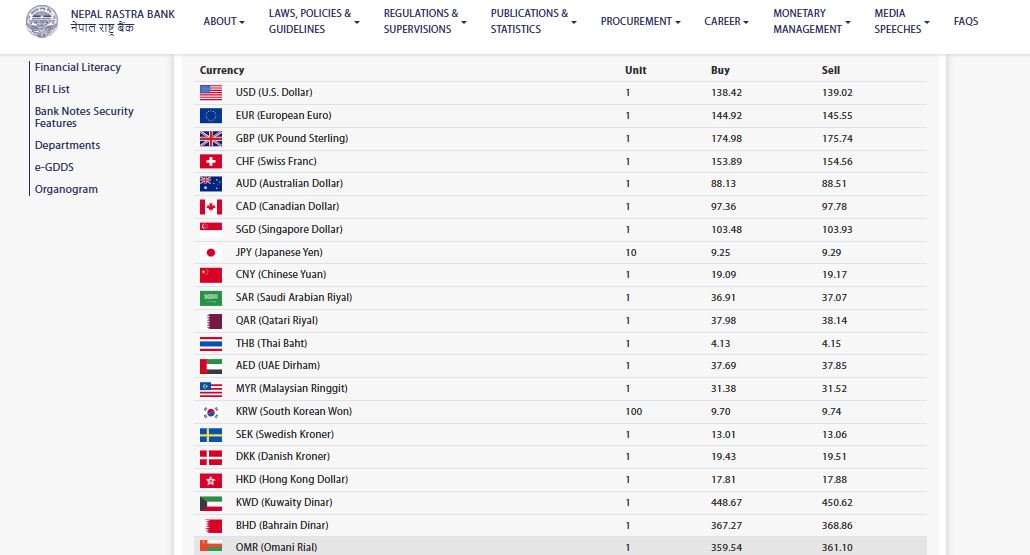Image resolution: width=1030 pixels, height=555 pixels.
Task: Open the BFI List sidebar link
Action: click(52, 89)
